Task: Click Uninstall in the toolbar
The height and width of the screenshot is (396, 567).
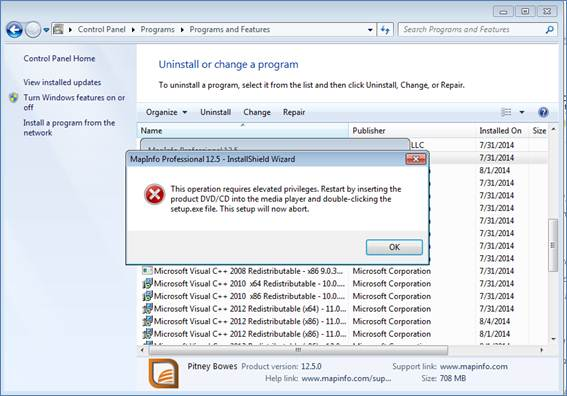Action: (x=216, y=112)
